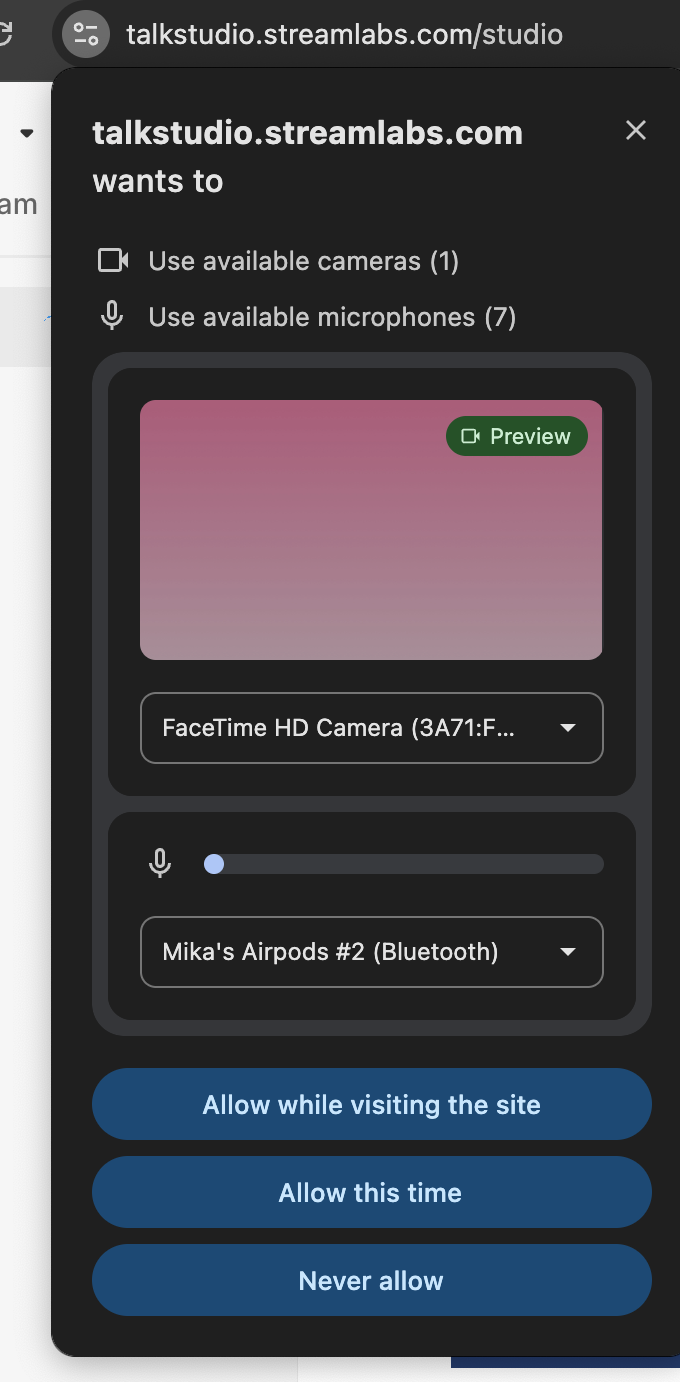Image resolution: width=680 pixels, height=1382 pixels.
Task: Click the green Preview badge
Action: coord(516,436)
